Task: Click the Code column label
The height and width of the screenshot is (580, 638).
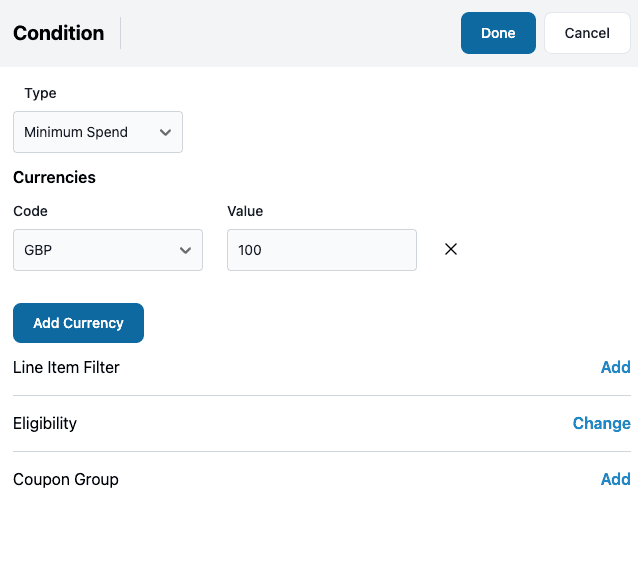Action: point(30,211)
